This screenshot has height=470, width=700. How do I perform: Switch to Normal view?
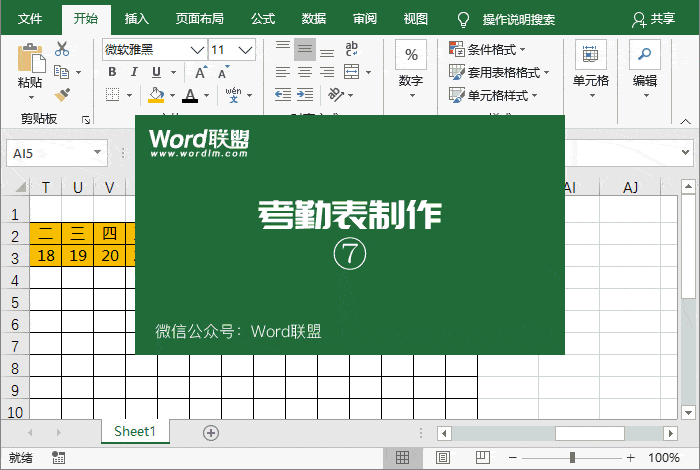pyautogui.click(x=402, y=458)
